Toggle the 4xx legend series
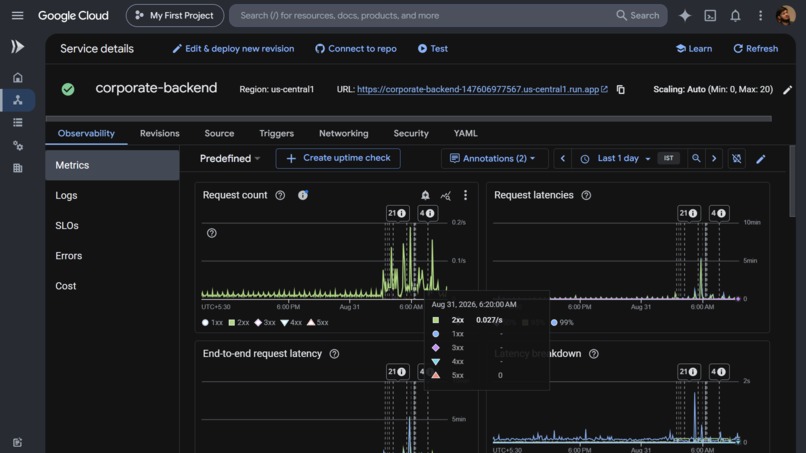 pyautogui.click(x=291, y=322)
